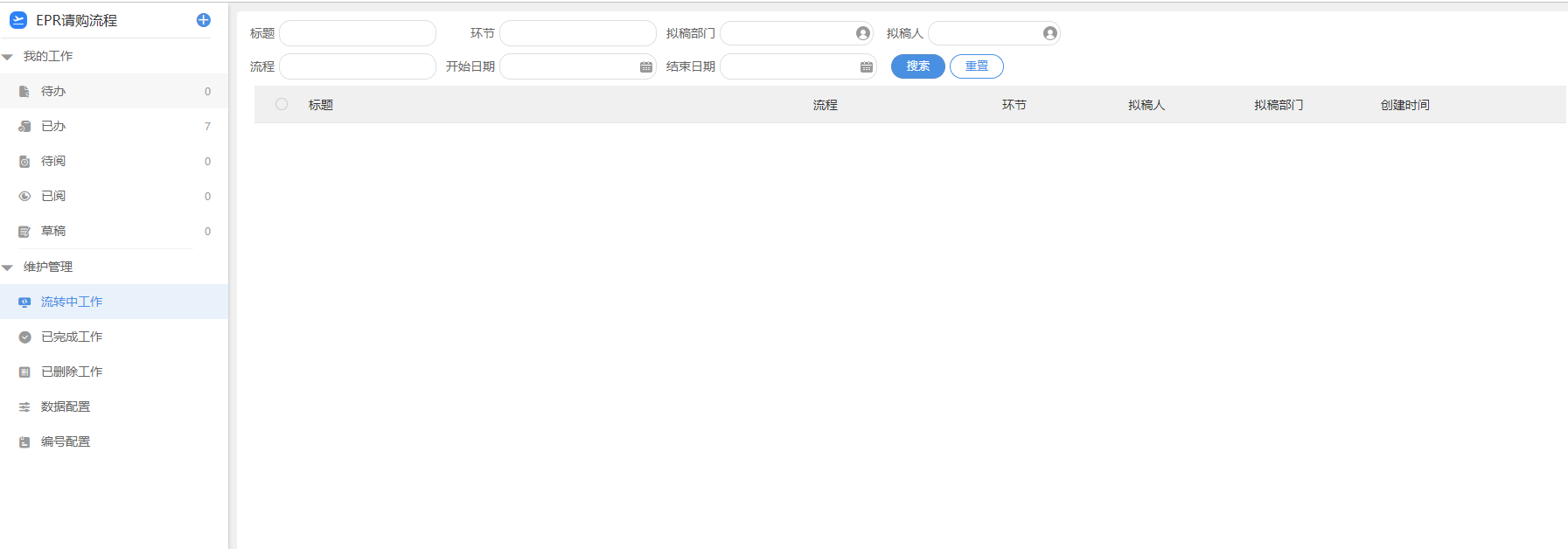Screen dimensions: 1568x549
Task: Click the EPR请购流程 app logo icon
Action: [x=18, y=20]
